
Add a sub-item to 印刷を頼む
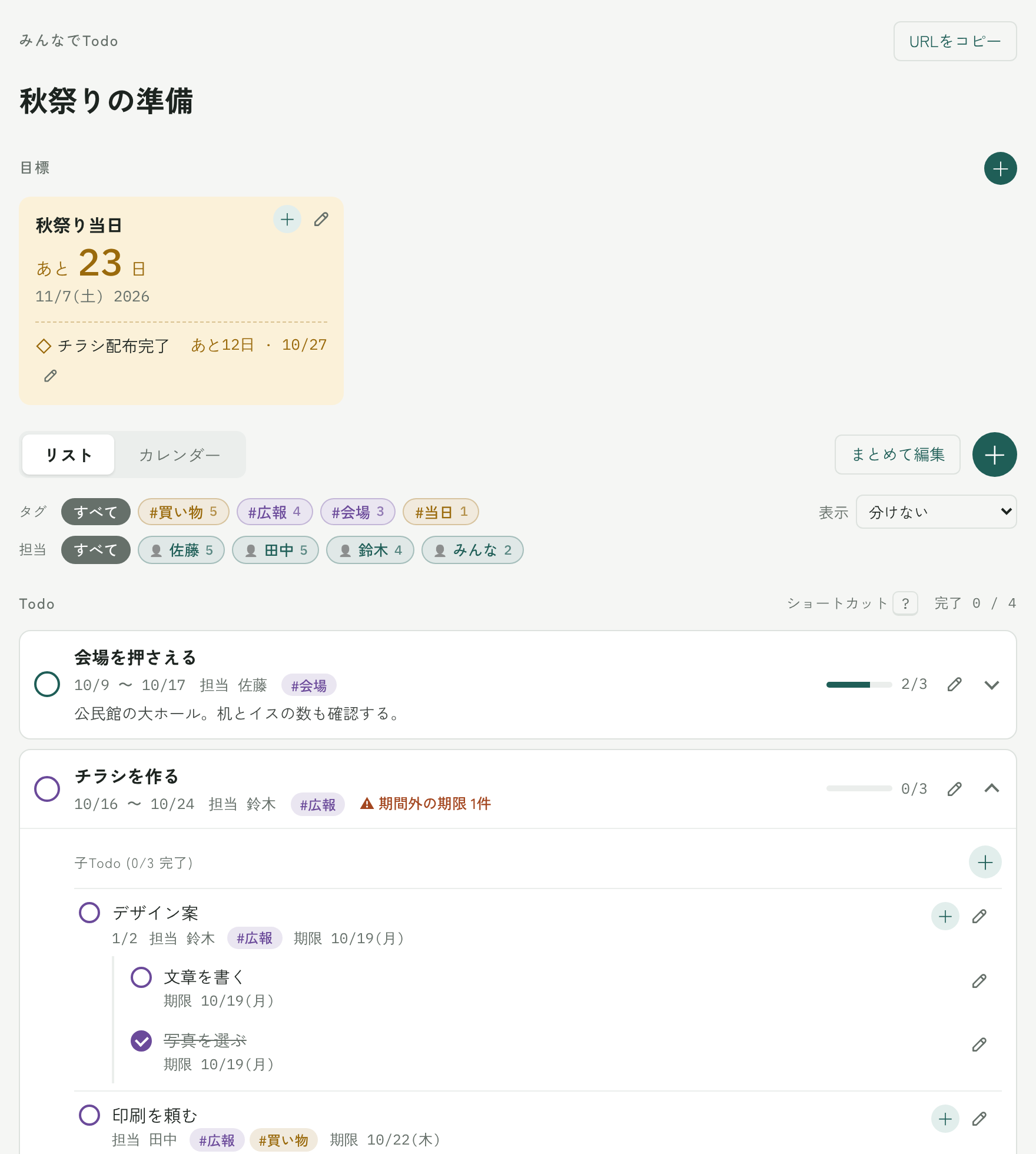click(x=945, y=1119)
